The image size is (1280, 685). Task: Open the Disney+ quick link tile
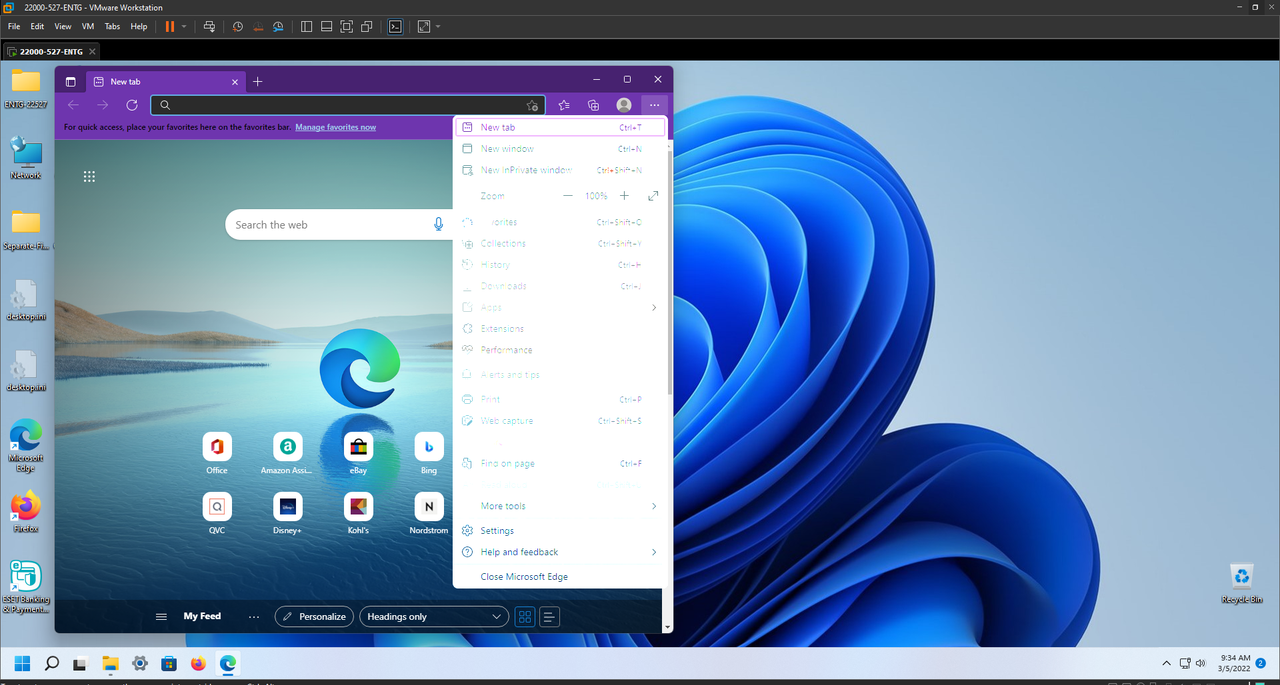[287, 514]
